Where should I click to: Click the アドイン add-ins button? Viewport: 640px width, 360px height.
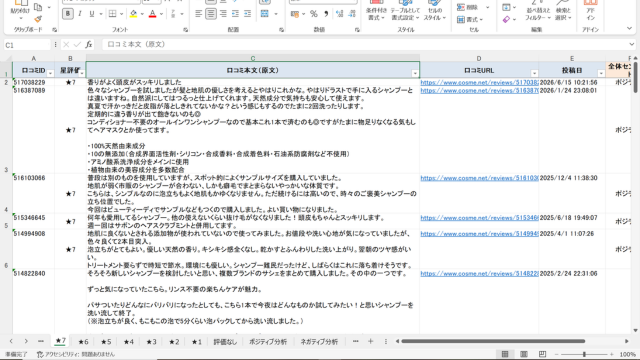590,11
